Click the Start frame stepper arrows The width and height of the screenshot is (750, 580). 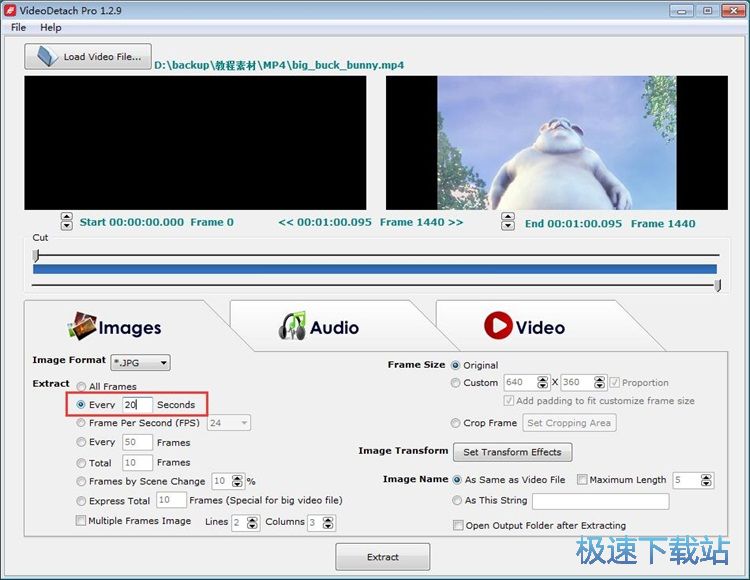(x=66, y=221)
